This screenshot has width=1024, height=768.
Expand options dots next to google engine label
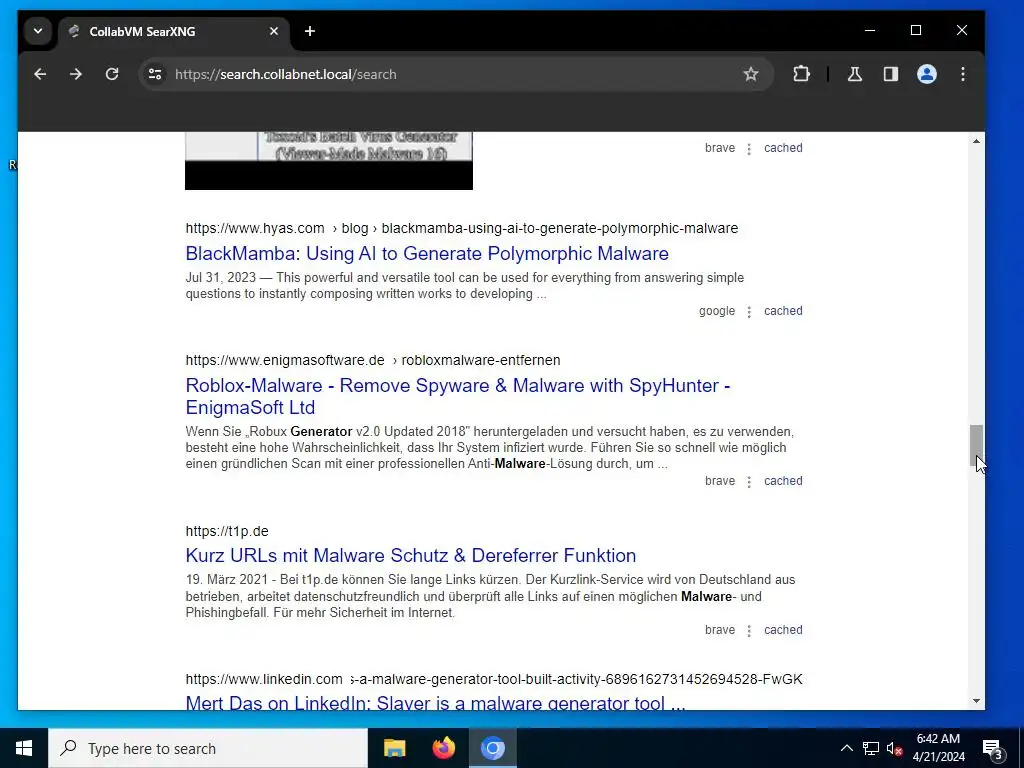[749, 312]
